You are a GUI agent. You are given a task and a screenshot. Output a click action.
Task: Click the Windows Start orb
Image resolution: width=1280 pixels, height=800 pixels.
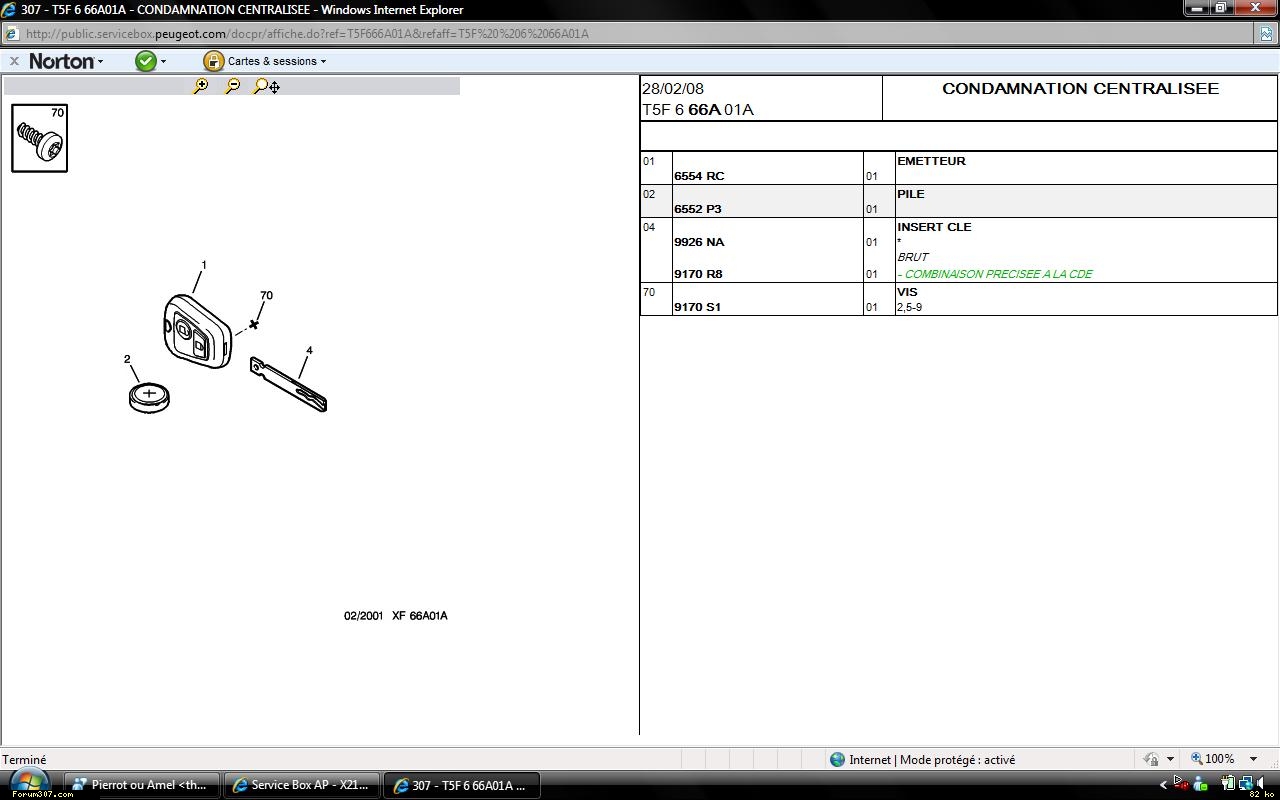pos(26,783)
